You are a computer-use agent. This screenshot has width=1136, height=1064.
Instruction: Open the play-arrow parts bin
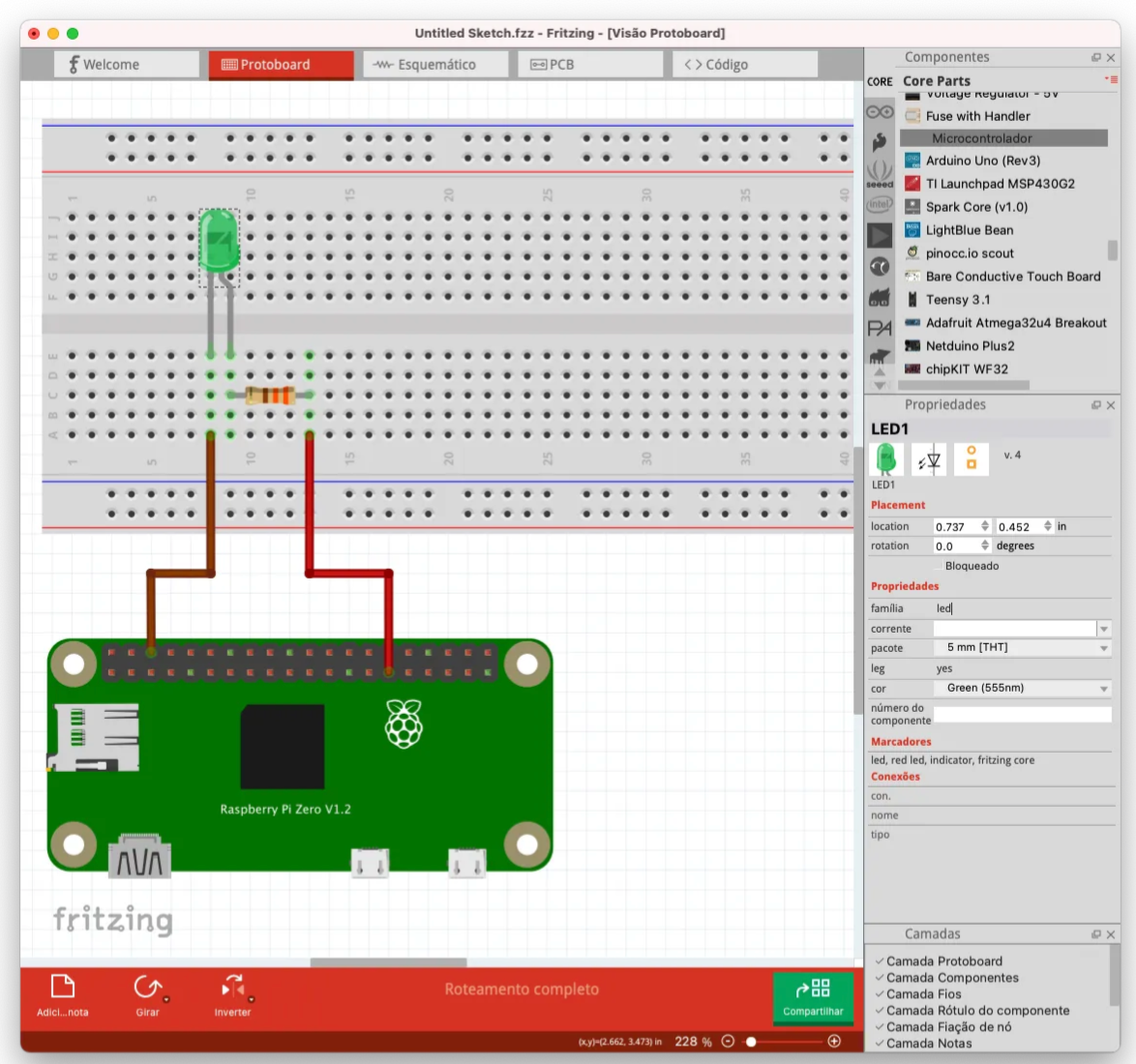[880, 235]
